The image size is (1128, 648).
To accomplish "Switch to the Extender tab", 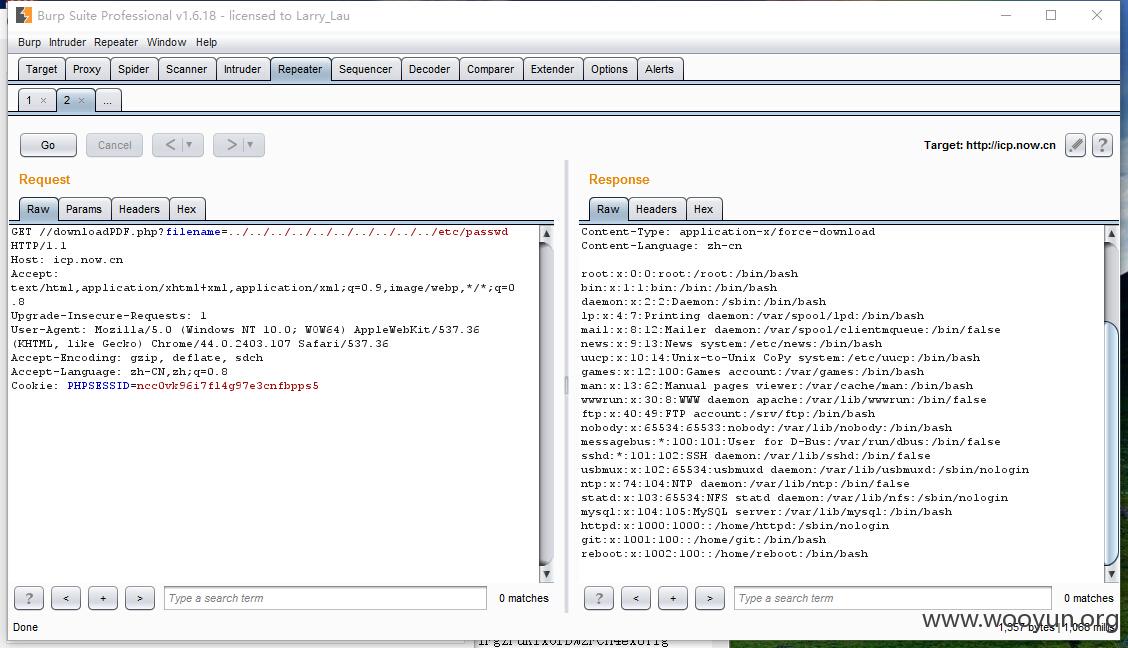I will [552, 69].
